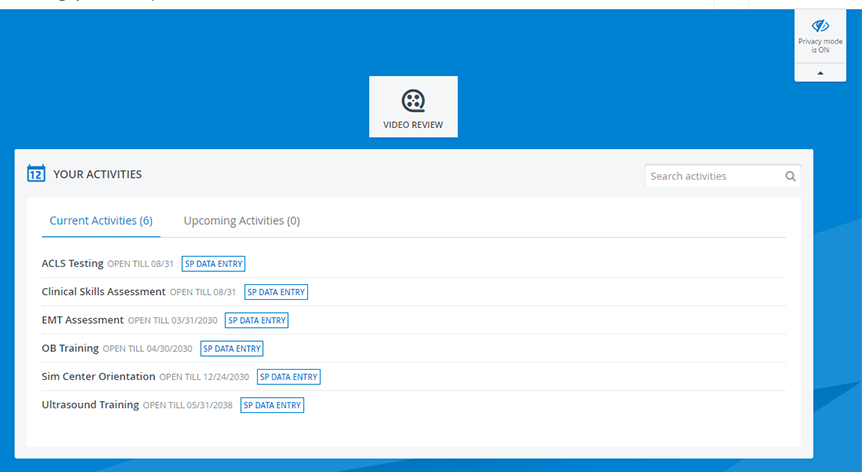This screenshot has height=472, width=862.
Task: Open ACLS Testing SP Data Entry
Action: tap(213, 264)
